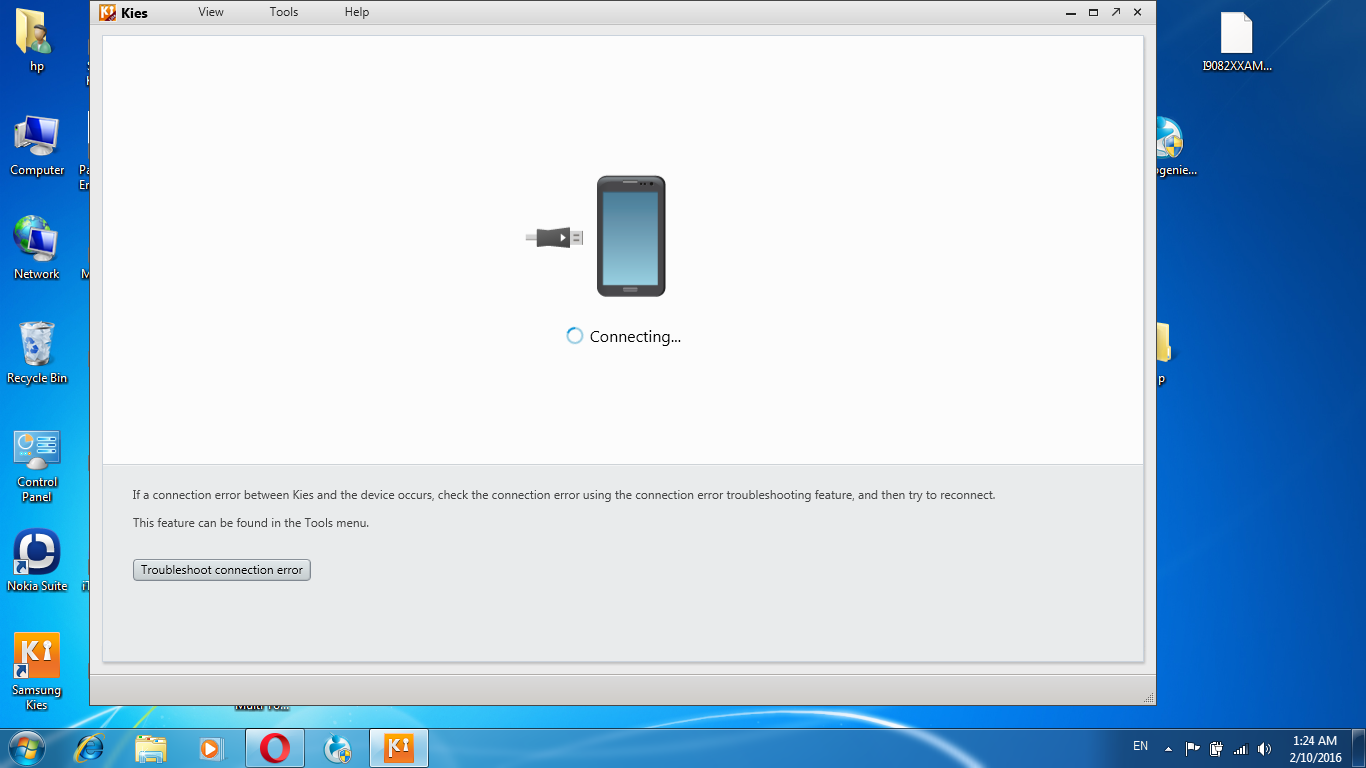Click the diagonal arrow window mode button
1366x768 pixels.
[x=1116, y=12]
